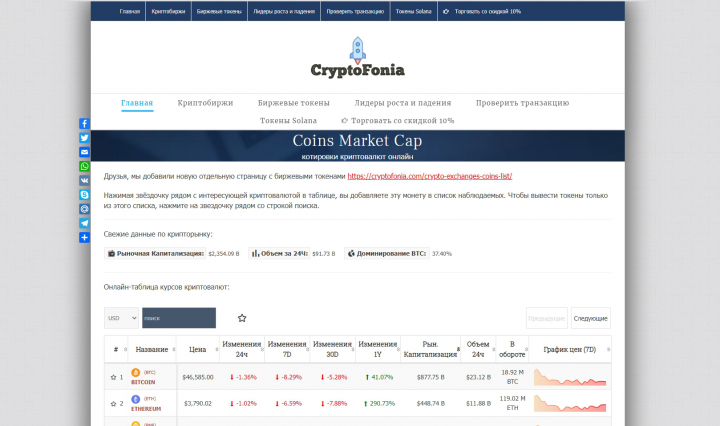The height and width of the screenshot is (426, 720).
Task: Click the Следующие pagination button
Action: tap(591, 318)
